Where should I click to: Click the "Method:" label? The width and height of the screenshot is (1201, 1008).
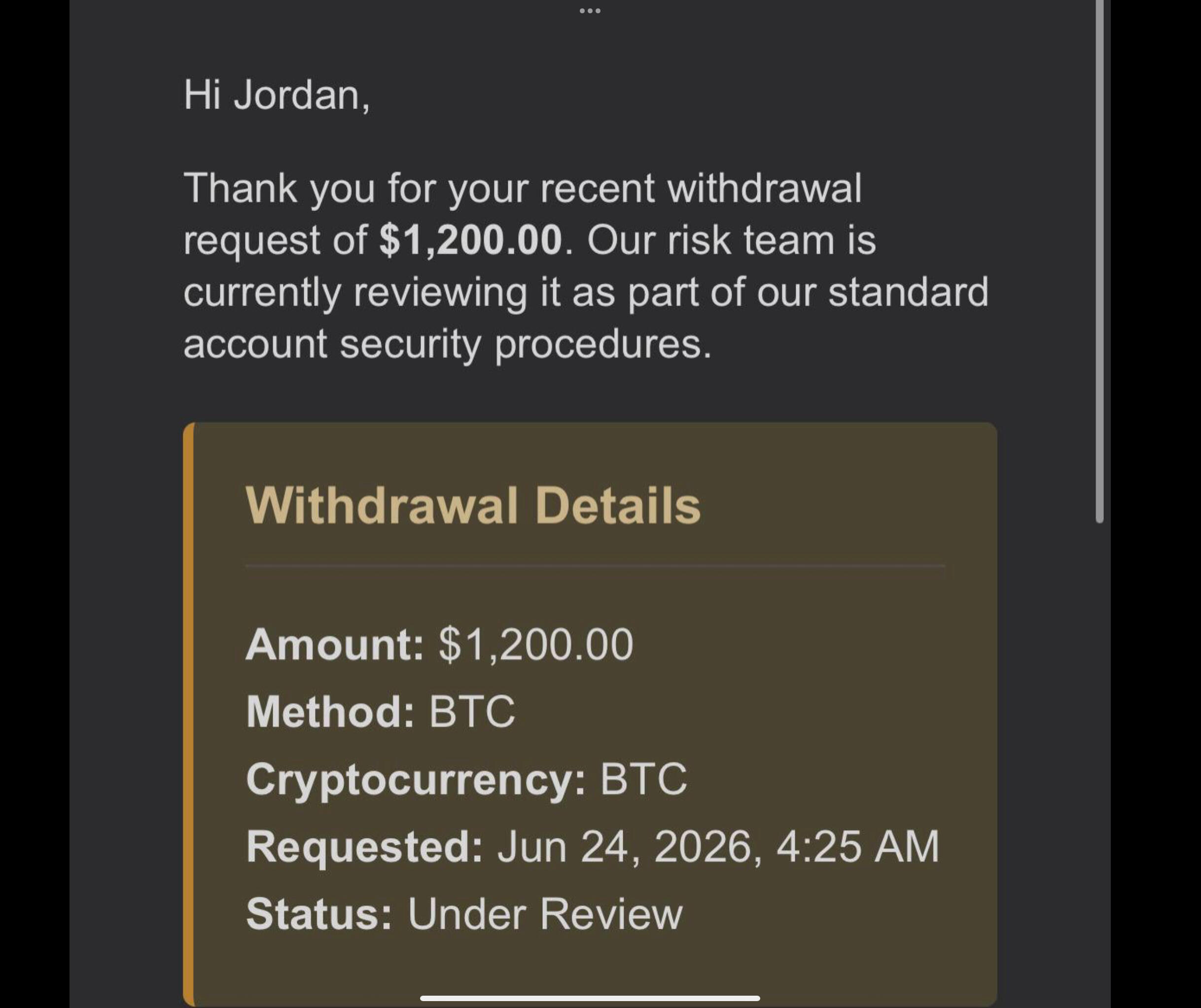pyautogui.click(x=330, y=712)
